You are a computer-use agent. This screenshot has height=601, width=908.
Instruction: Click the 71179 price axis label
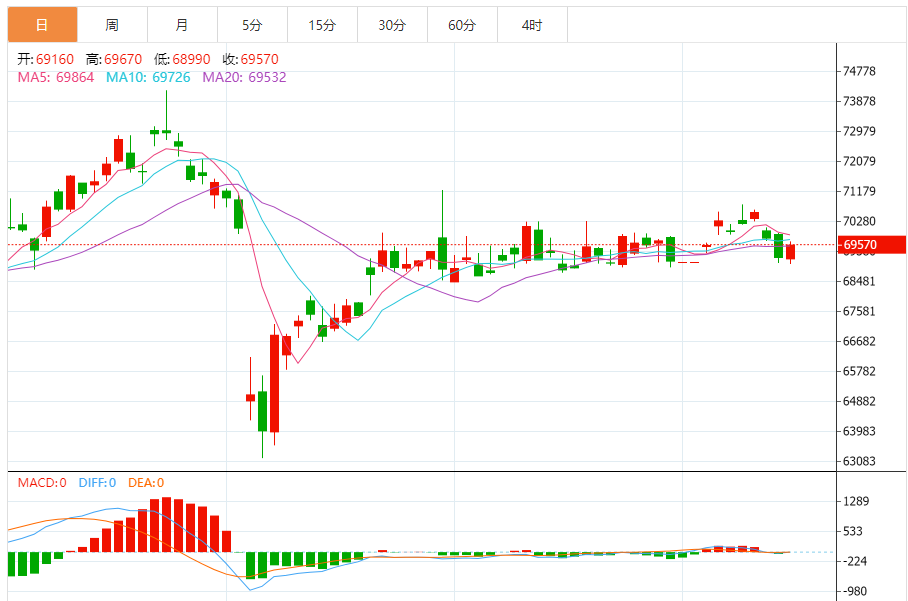pyautogui.click(x=859, y=191)
